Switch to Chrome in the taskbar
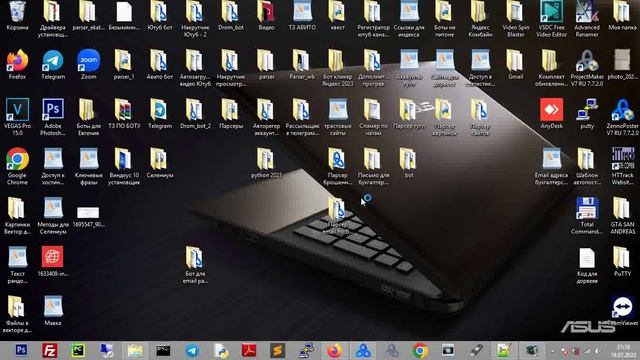 420,350
